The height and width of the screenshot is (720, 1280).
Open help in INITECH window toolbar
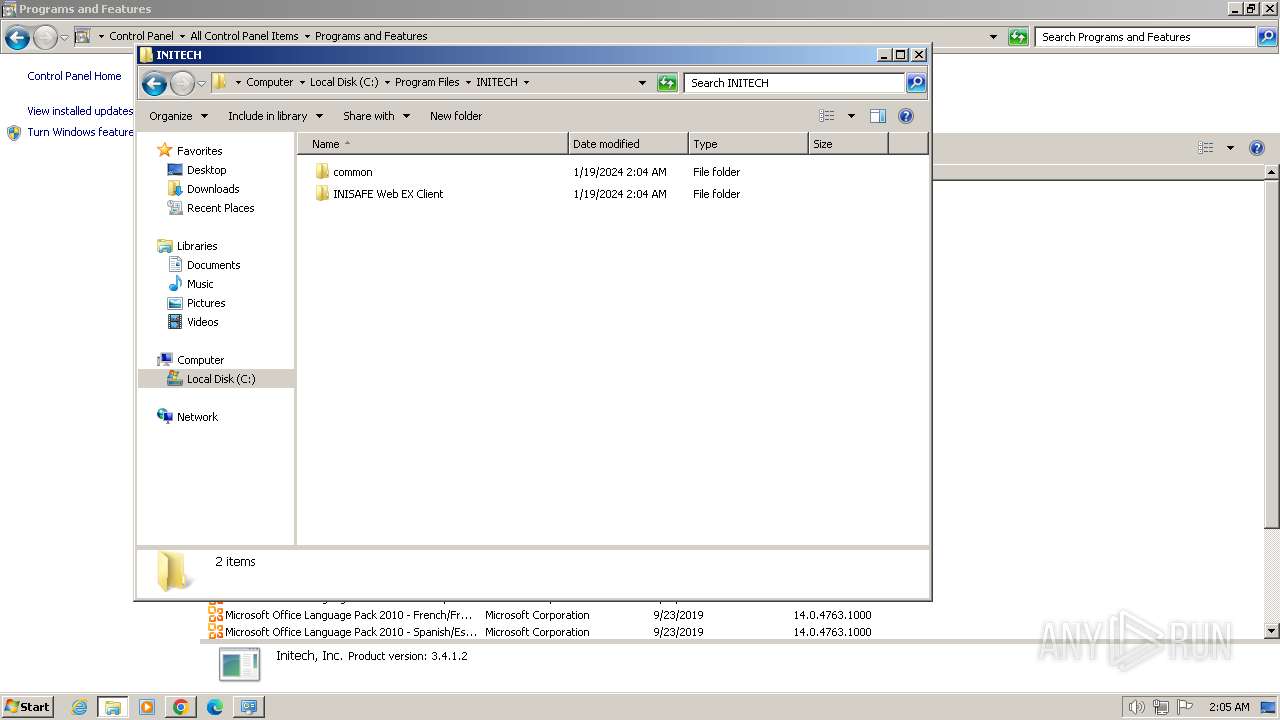[x=906, y=116]
